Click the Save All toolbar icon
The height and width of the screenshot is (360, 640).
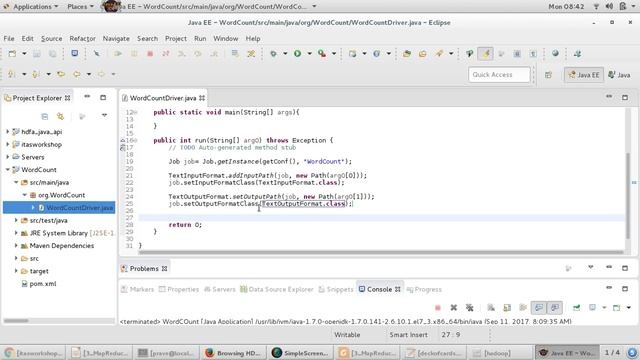coord(53,53)
